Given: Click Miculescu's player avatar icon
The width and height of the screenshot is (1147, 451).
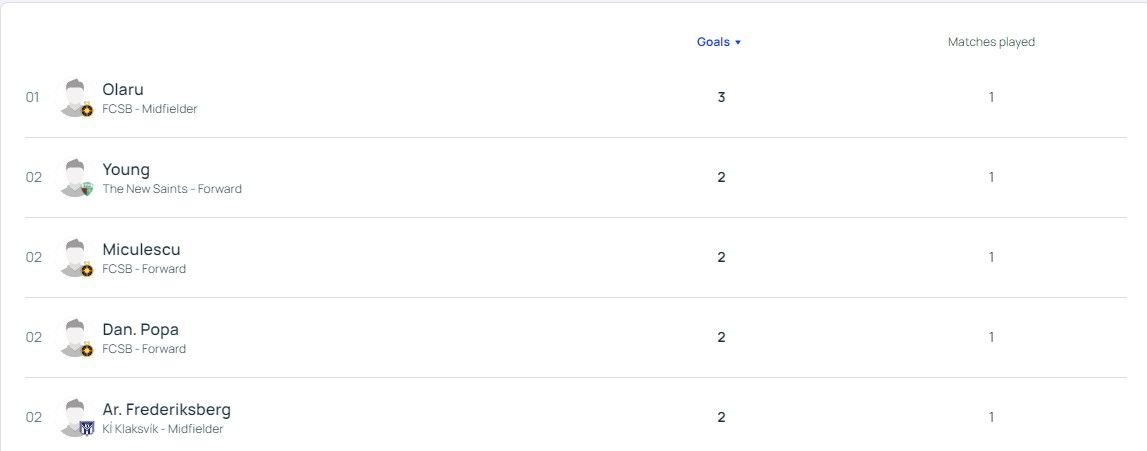Looking at the screenshot, I should tap(75, 257).
